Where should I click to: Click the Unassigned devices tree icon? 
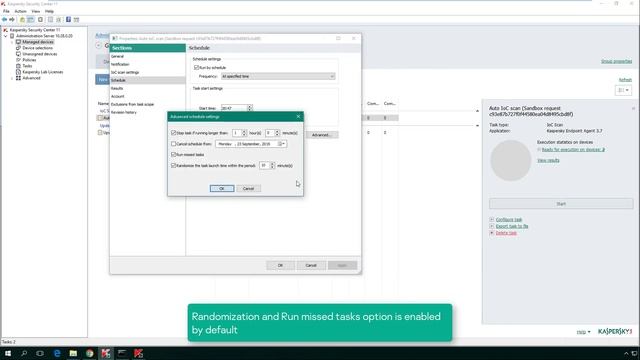coord(18,54)
